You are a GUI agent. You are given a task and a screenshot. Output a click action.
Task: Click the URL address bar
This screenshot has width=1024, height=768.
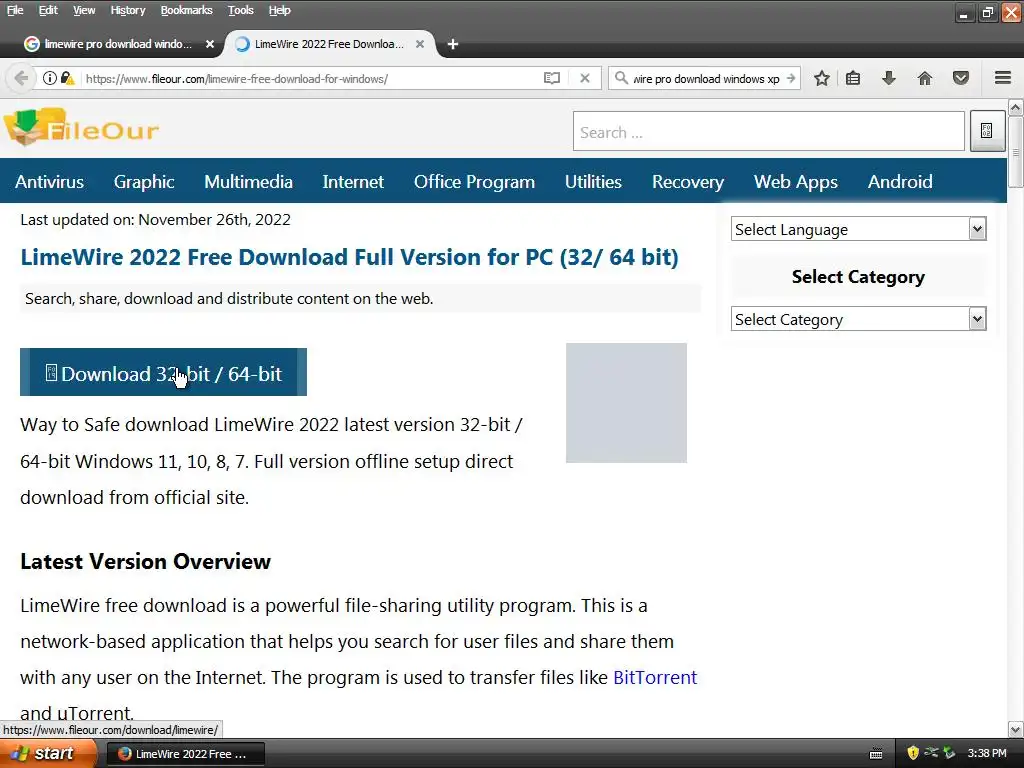pyautogui.click(x=310, y=78)
